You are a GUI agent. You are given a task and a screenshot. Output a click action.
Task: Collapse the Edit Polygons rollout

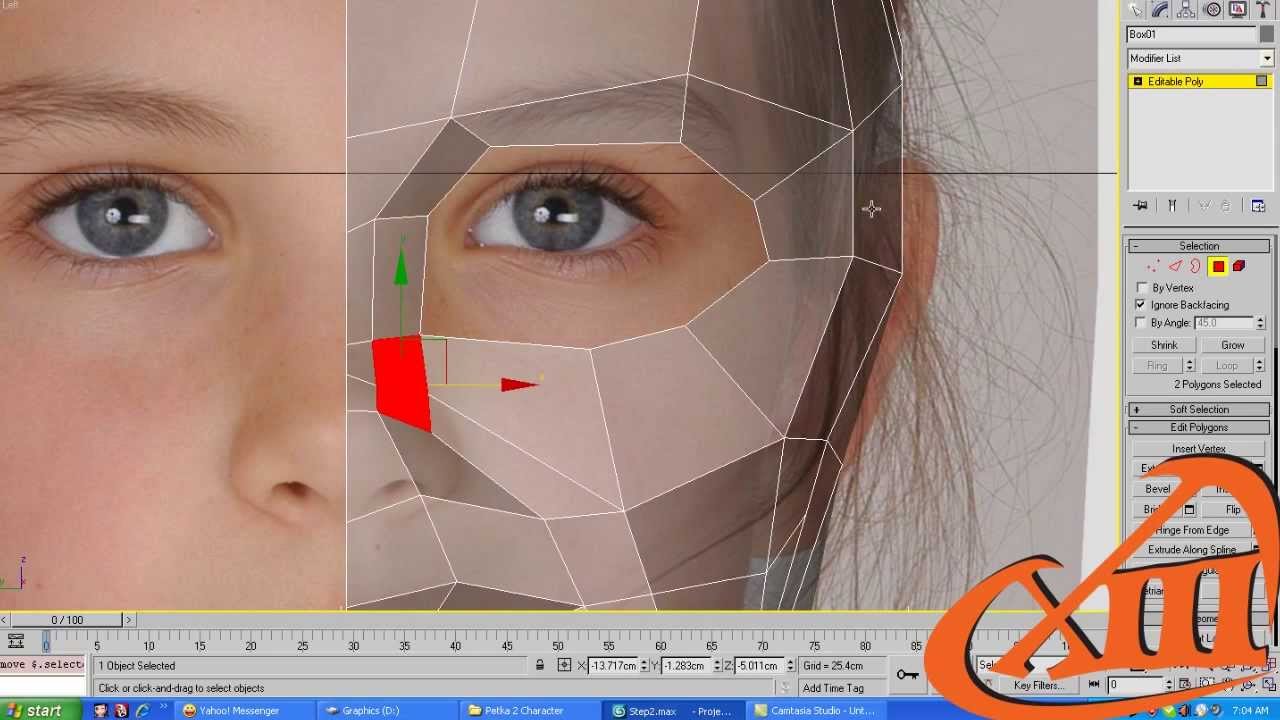(x=1199, y=428)
